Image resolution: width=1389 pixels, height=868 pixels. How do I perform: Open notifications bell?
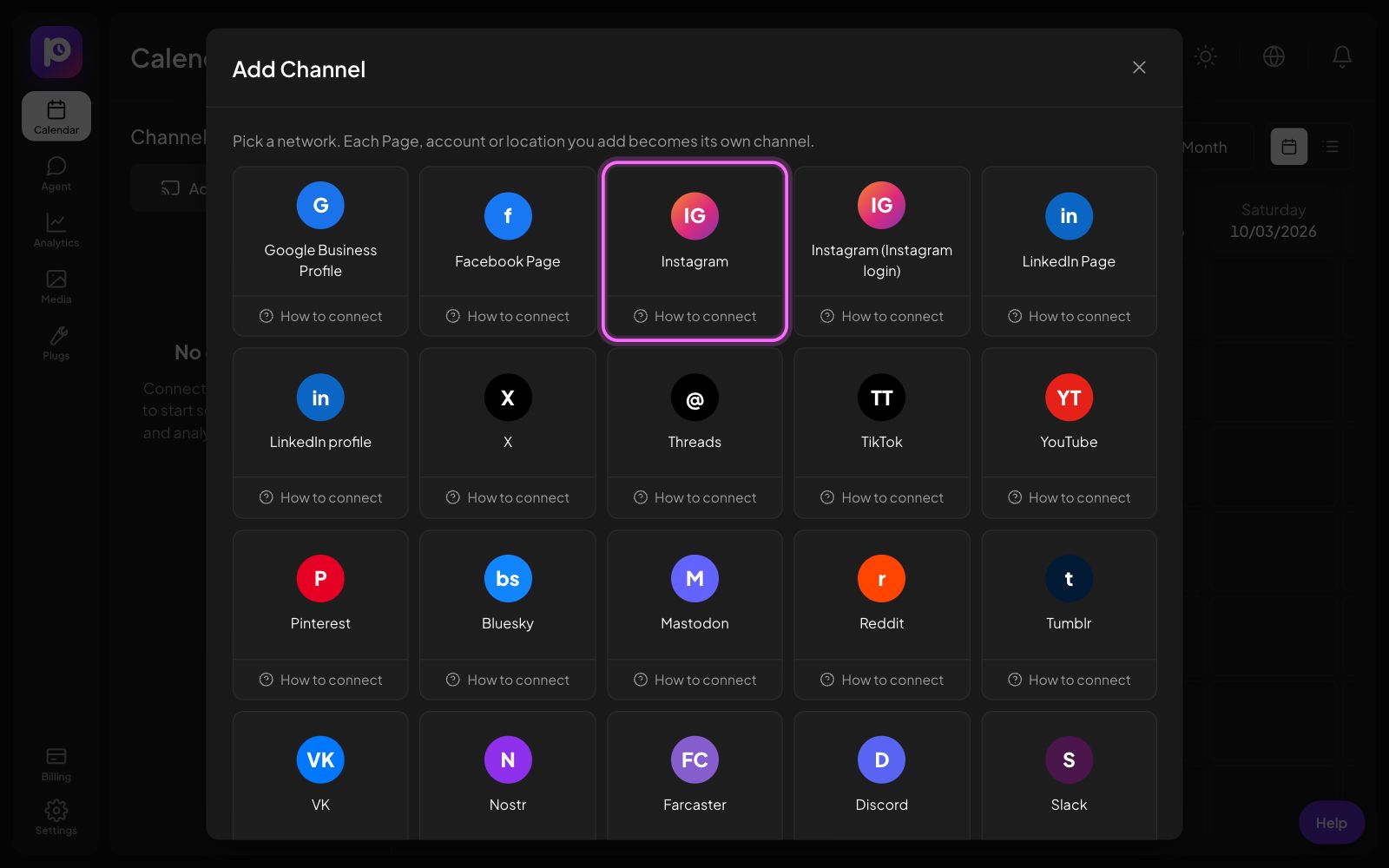[1342, 56]
